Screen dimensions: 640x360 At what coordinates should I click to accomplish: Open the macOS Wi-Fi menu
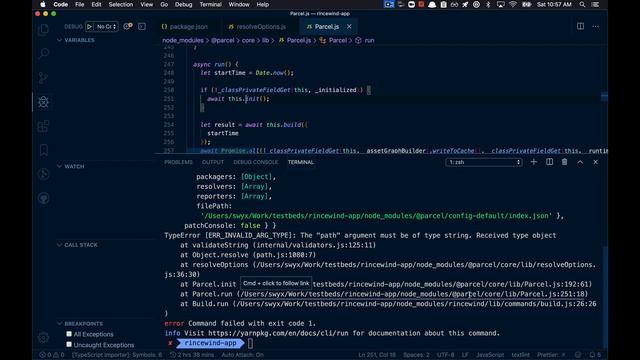[x=513, y=4]
